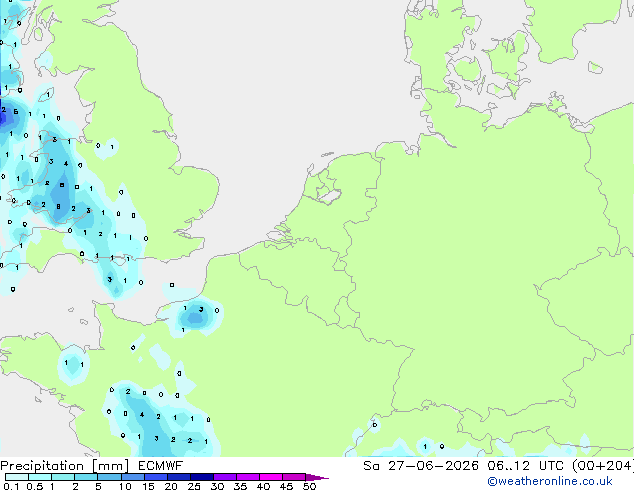Screen dimensions: 634x490
Task: Select the 5 mm legend color swatch
Action: click(109, 477)
